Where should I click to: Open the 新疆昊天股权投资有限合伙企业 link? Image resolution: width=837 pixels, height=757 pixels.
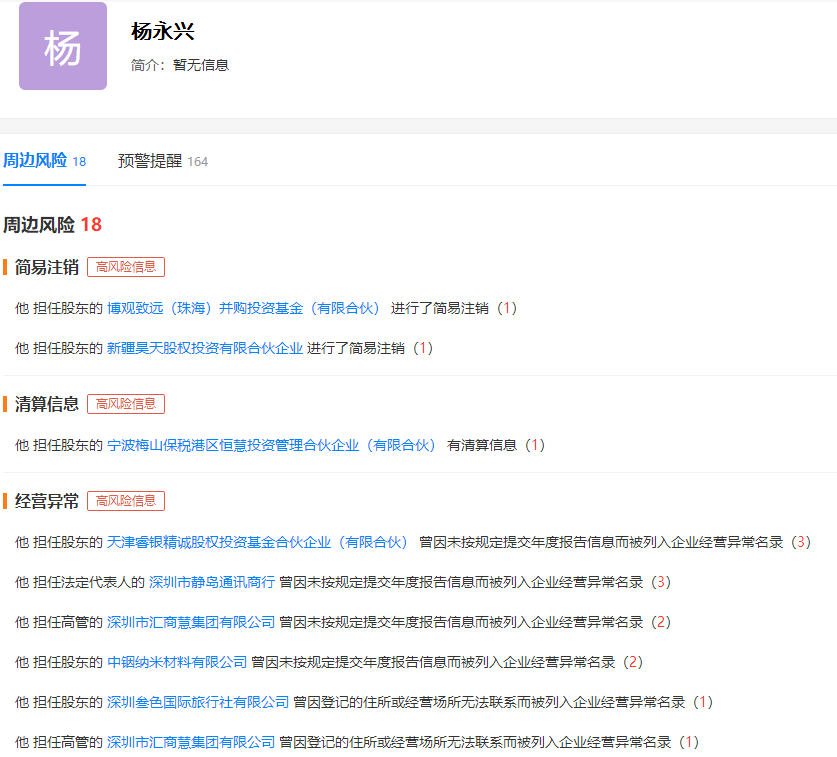point(204,348)
